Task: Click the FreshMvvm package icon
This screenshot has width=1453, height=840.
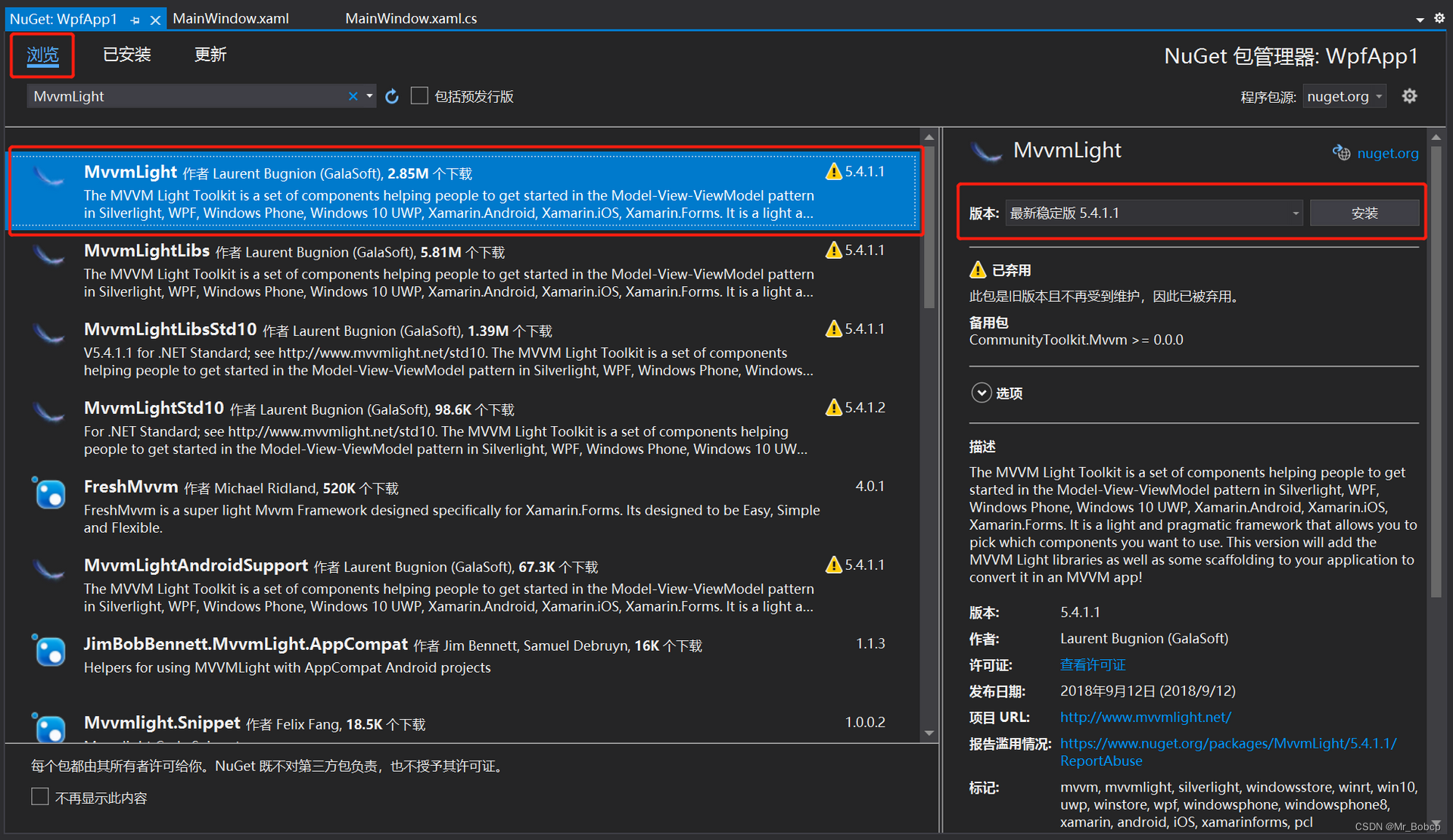Action: click(50, 495)
